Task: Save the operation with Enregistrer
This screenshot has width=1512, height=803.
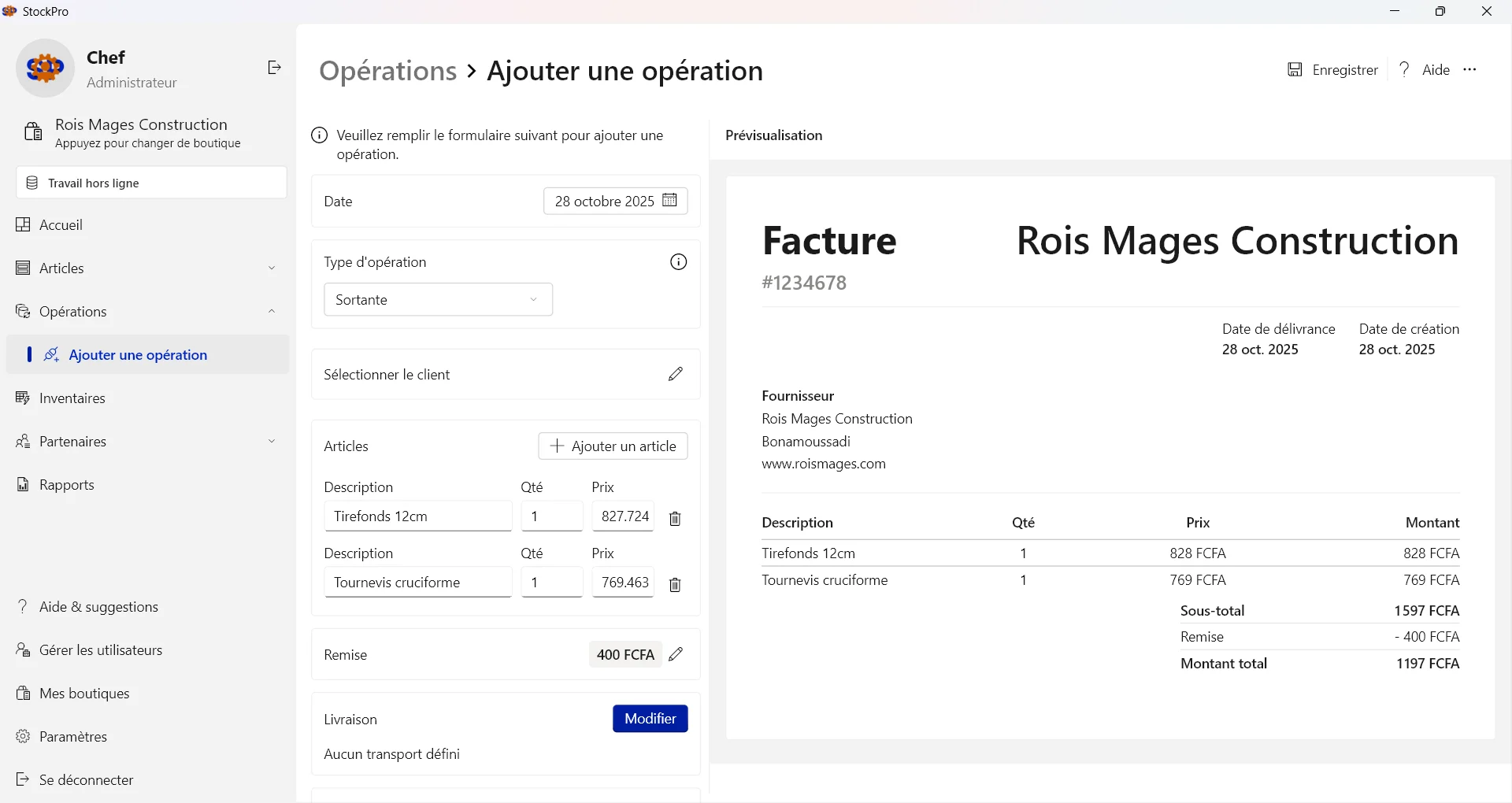Action: (1332, 70)
